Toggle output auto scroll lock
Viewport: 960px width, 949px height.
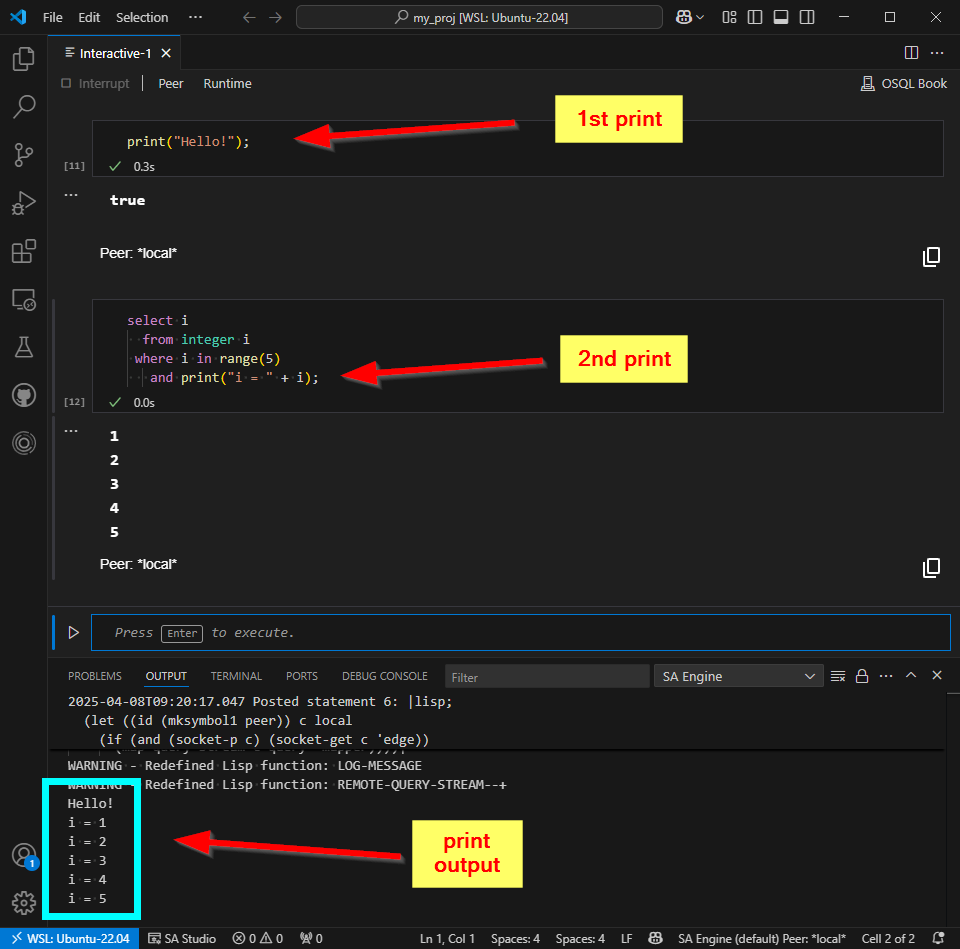tap(862, 676)
